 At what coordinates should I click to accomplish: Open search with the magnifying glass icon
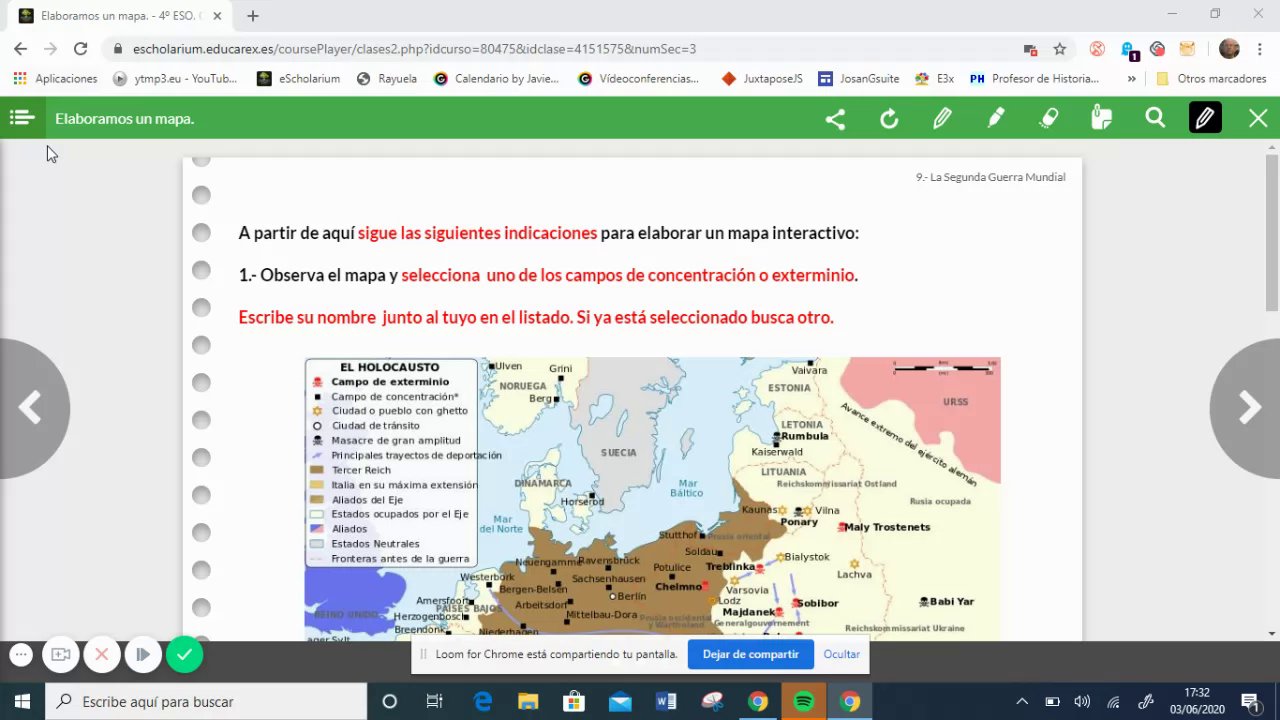(x=1155, y=119)
